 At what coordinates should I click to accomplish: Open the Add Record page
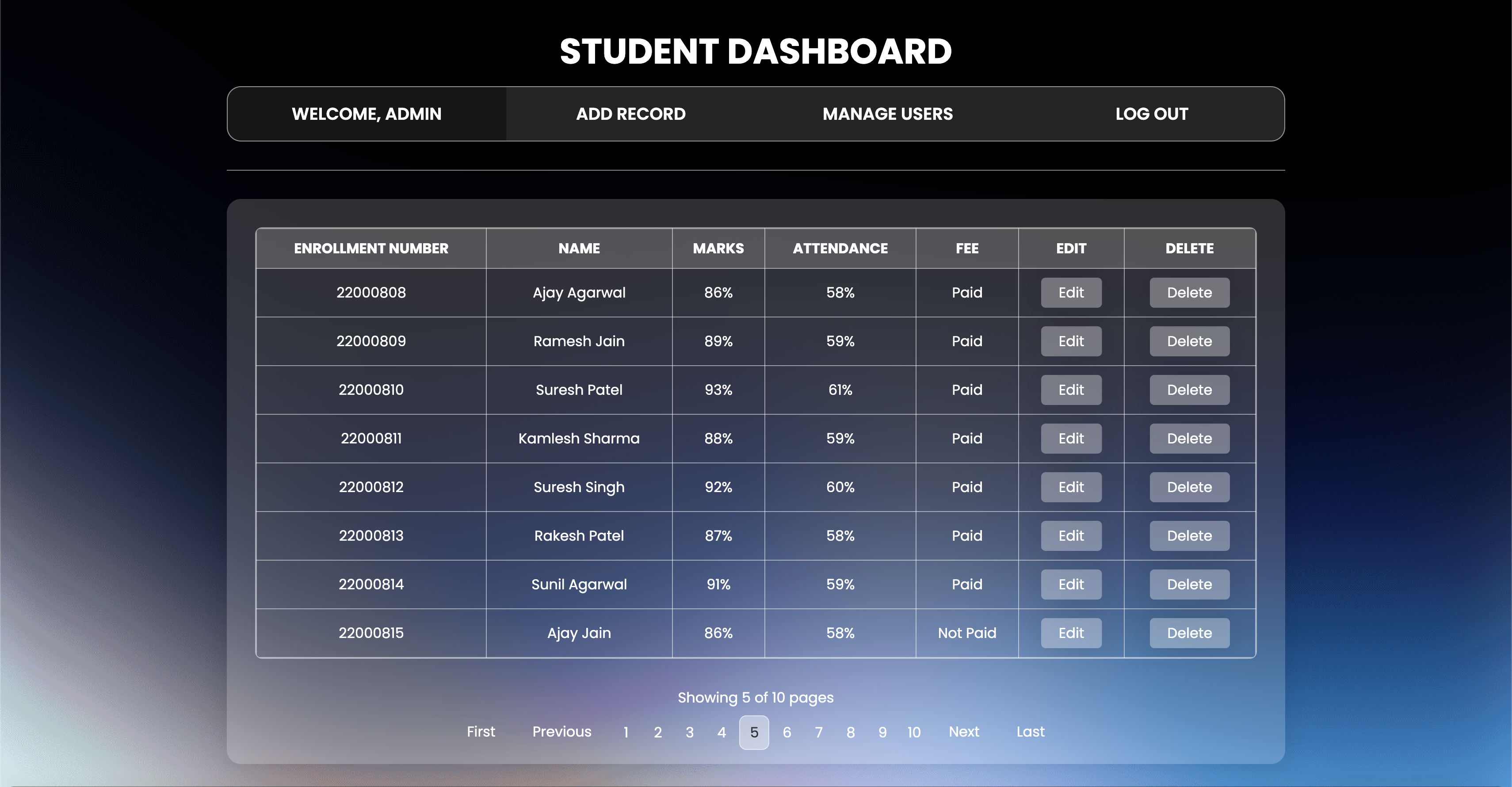tap(630, 114)
